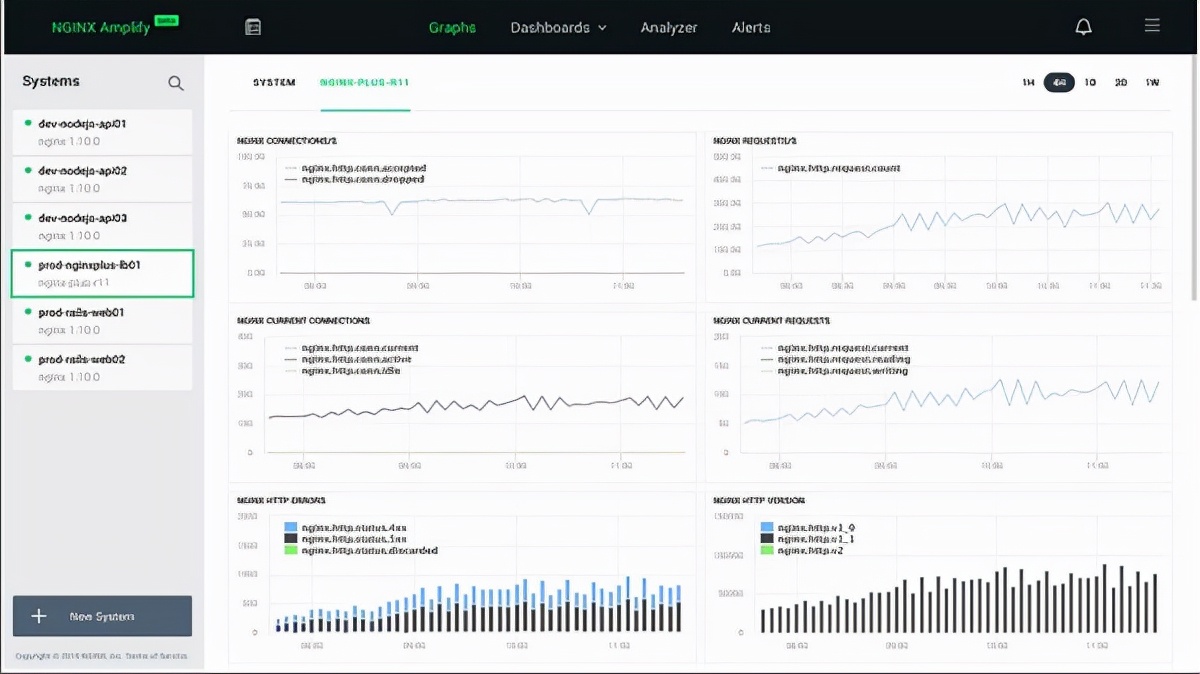The height and width of the screenshot is (674, 1200).
Task: Click status dot of prod-rails-web02
Action: pos(28,359)
